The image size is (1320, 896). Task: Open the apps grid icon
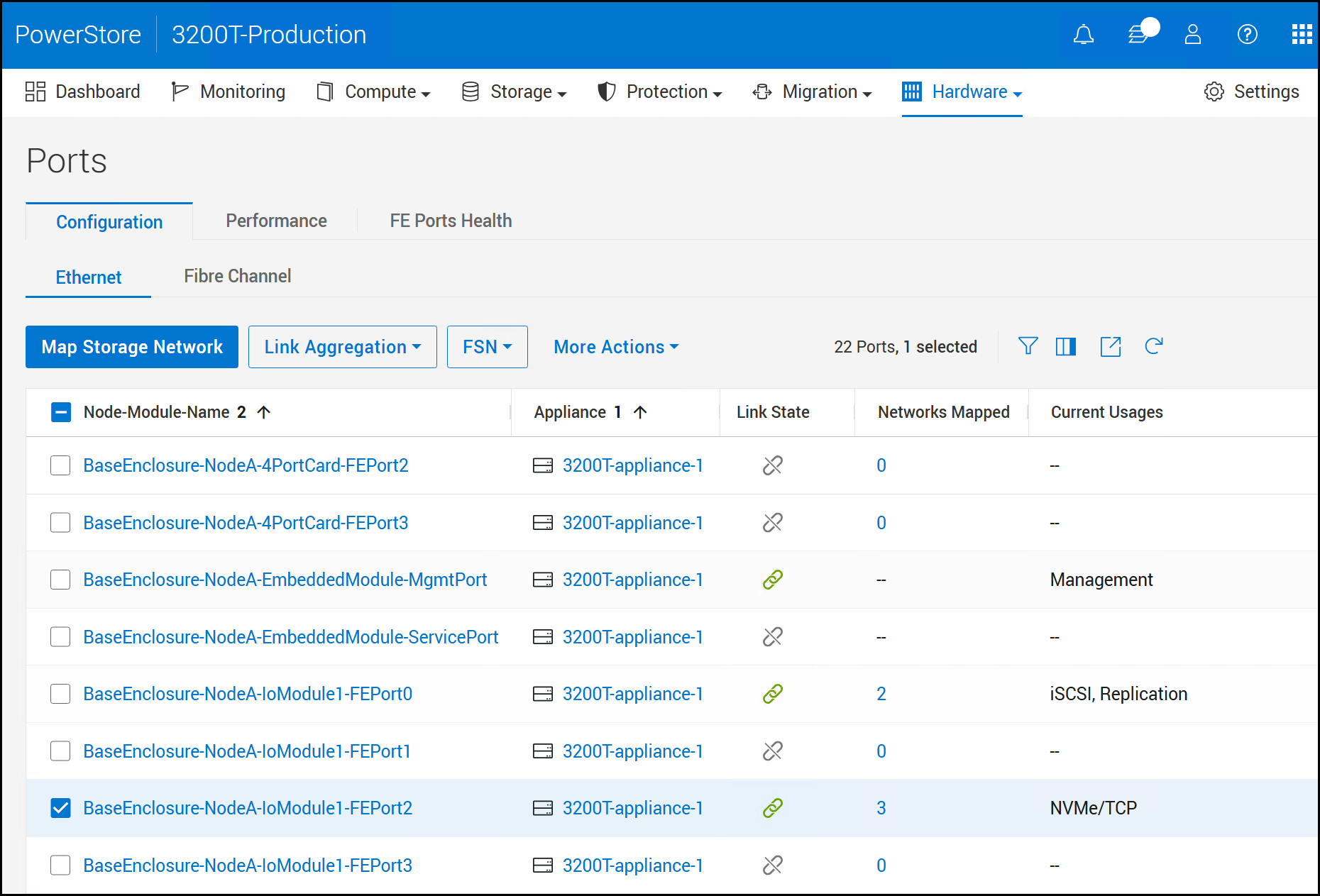(1302, 34)
